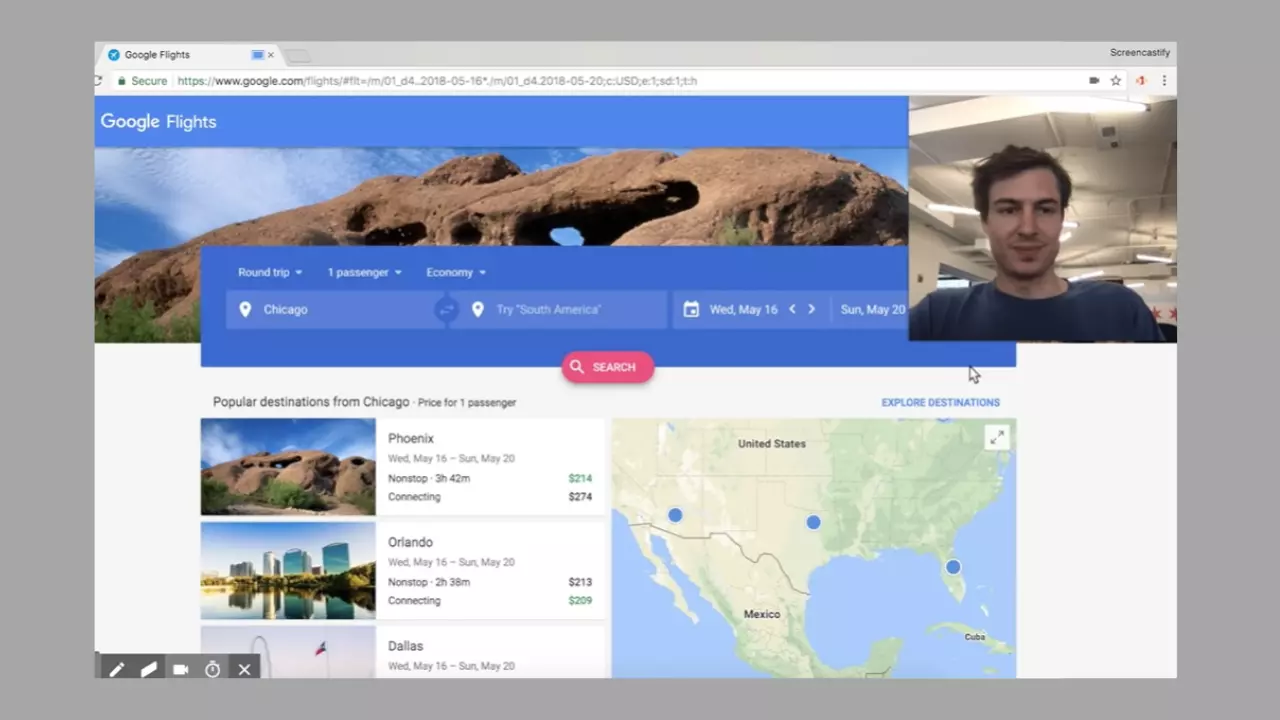Open Chrome's three-dot menu
This screenshot has width=1280, height=720.
pos(1164,81)
